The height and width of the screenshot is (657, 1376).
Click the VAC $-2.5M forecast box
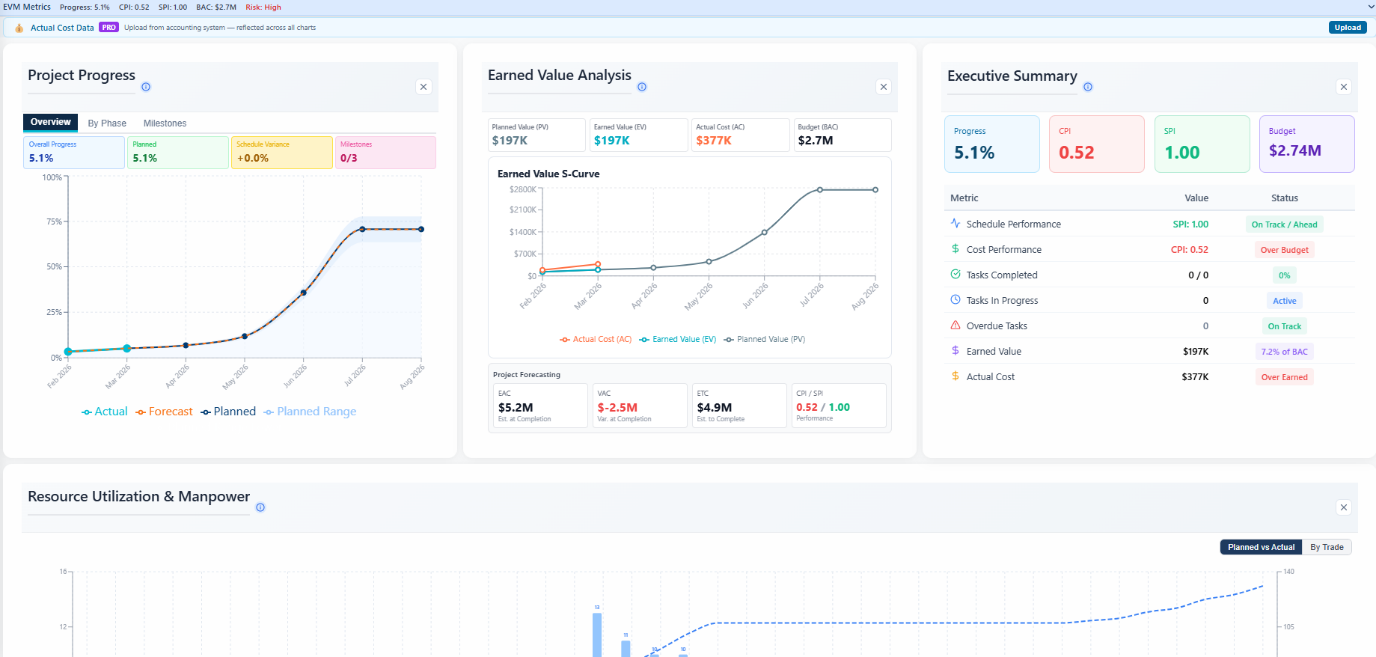640,405
